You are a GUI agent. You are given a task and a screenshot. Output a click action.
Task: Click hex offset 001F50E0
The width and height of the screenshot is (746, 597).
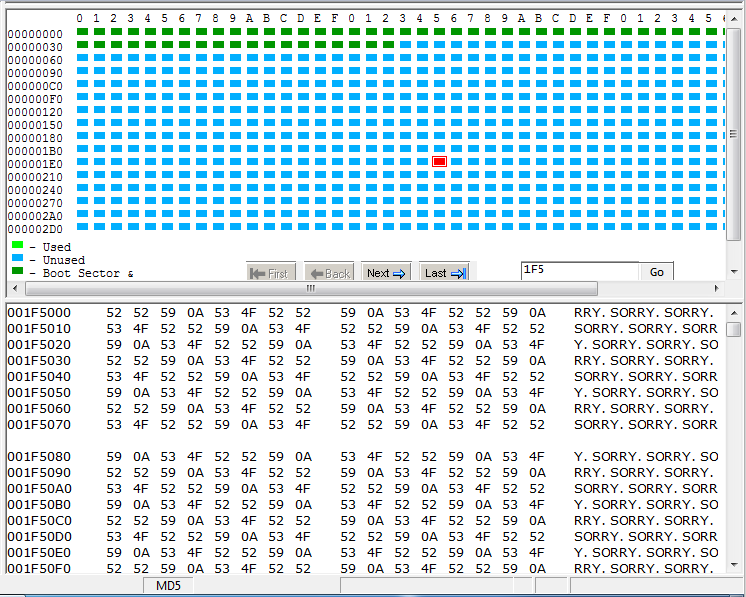pyautogui.click(x=39, y=553)
